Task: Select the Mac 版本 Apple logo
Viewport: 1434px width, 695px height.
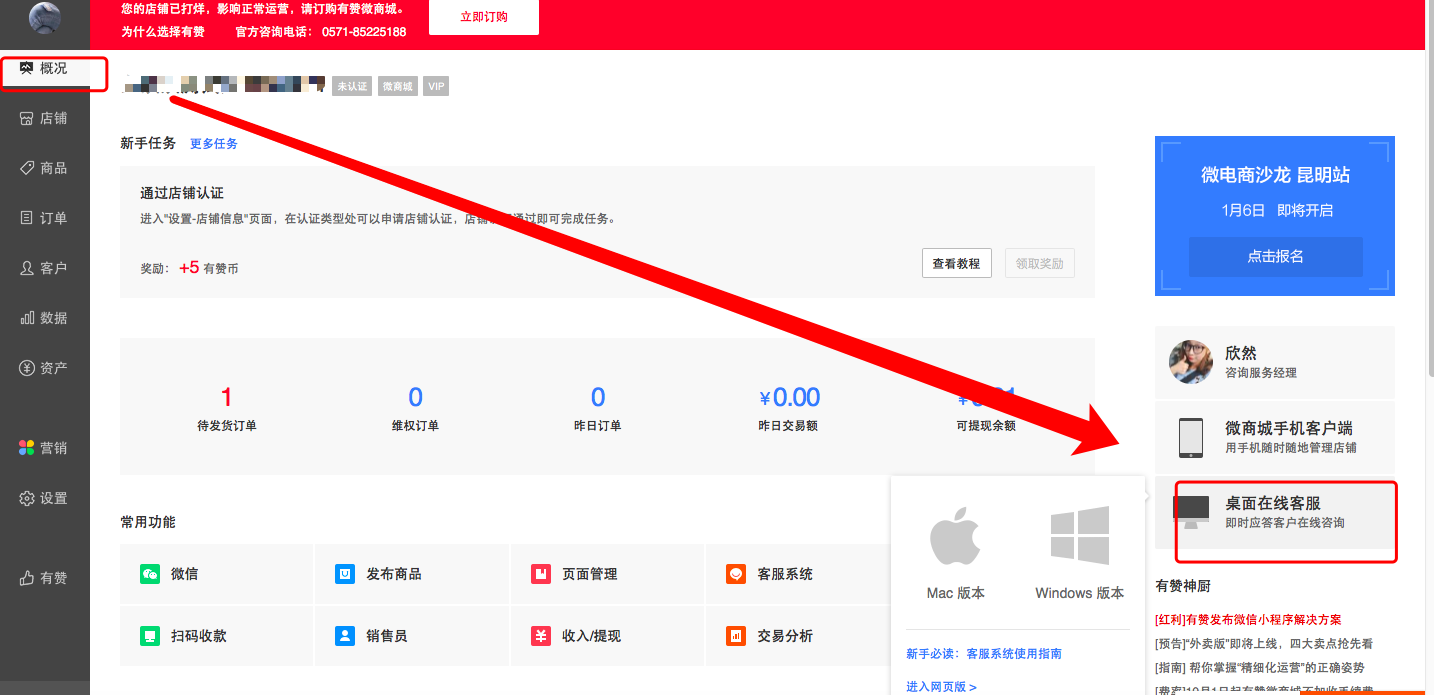Action: point(955,536)
